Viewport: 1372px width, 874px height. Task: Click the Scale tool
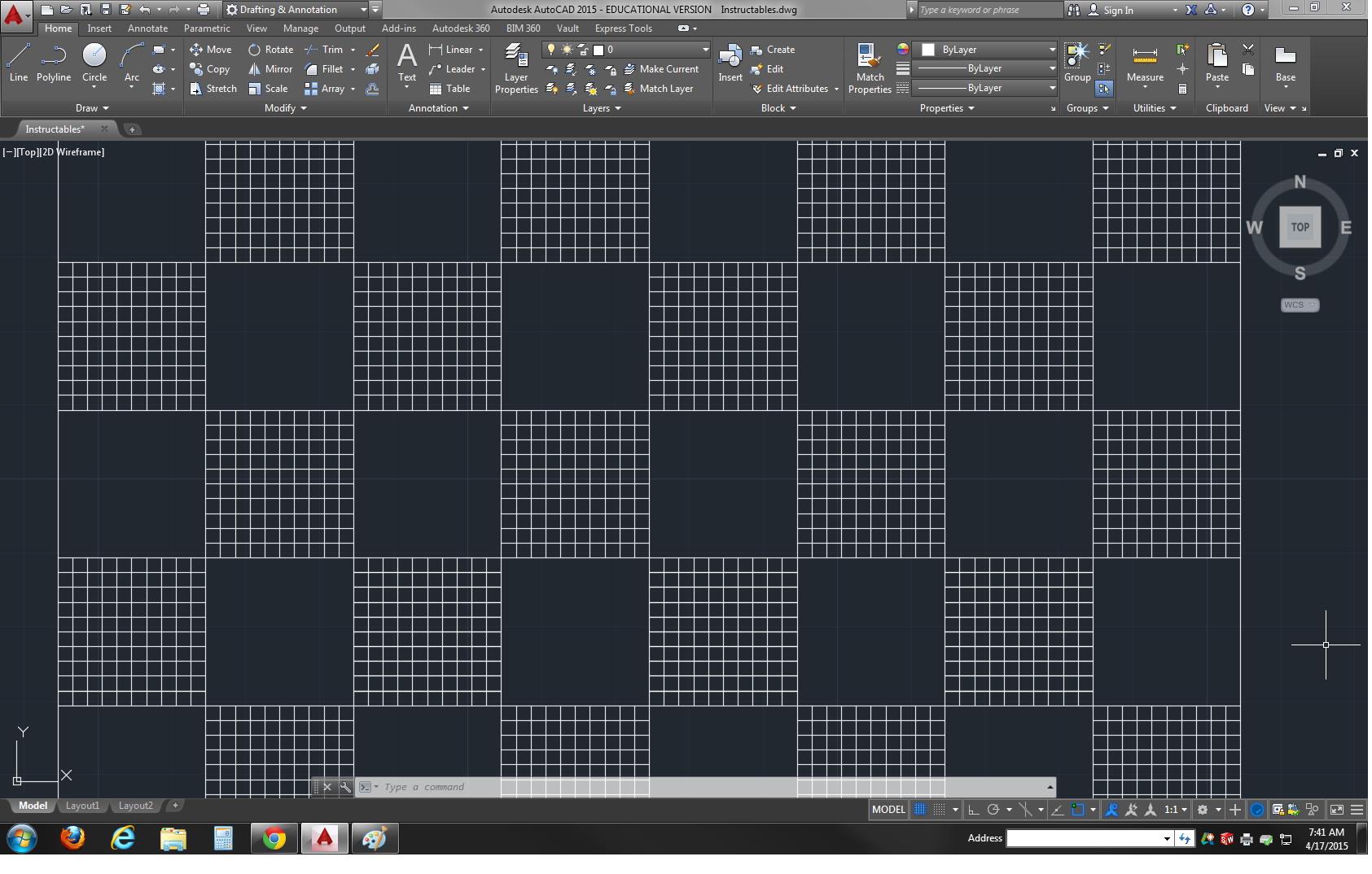[268, 89]
